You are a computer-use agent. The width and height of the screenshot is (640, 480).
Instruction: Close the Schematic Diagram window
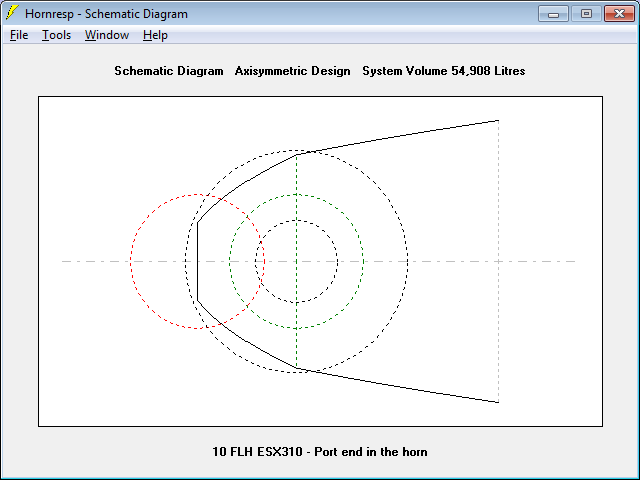(619, 13)
